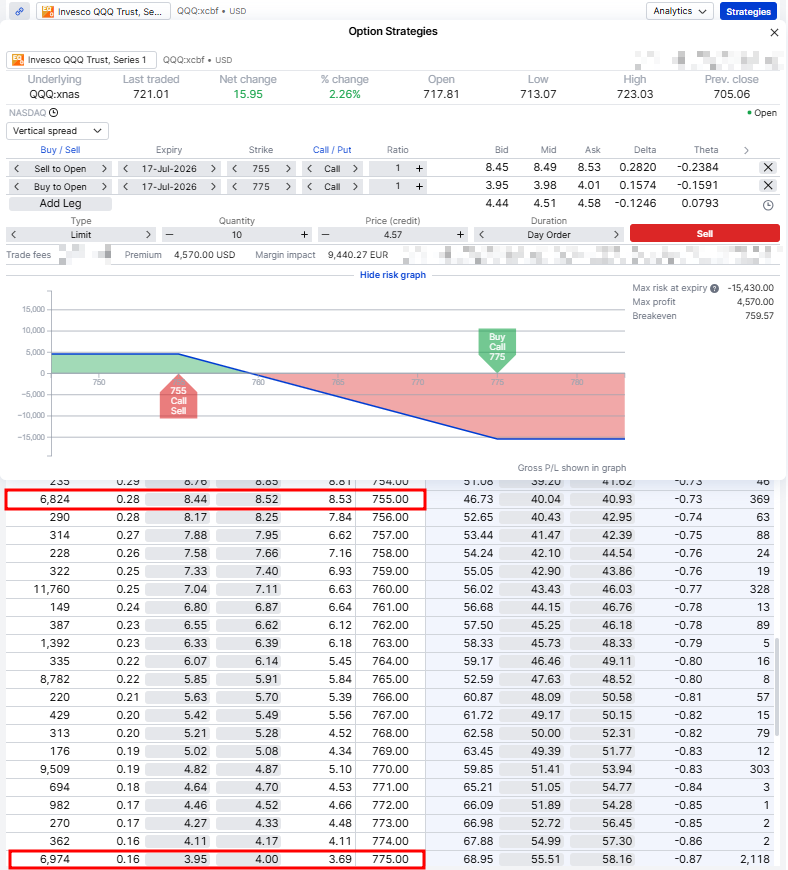This screenshot has width=788, height=870.
Task: Click strike 765.00 in the option chain
Action: [390, 679]
